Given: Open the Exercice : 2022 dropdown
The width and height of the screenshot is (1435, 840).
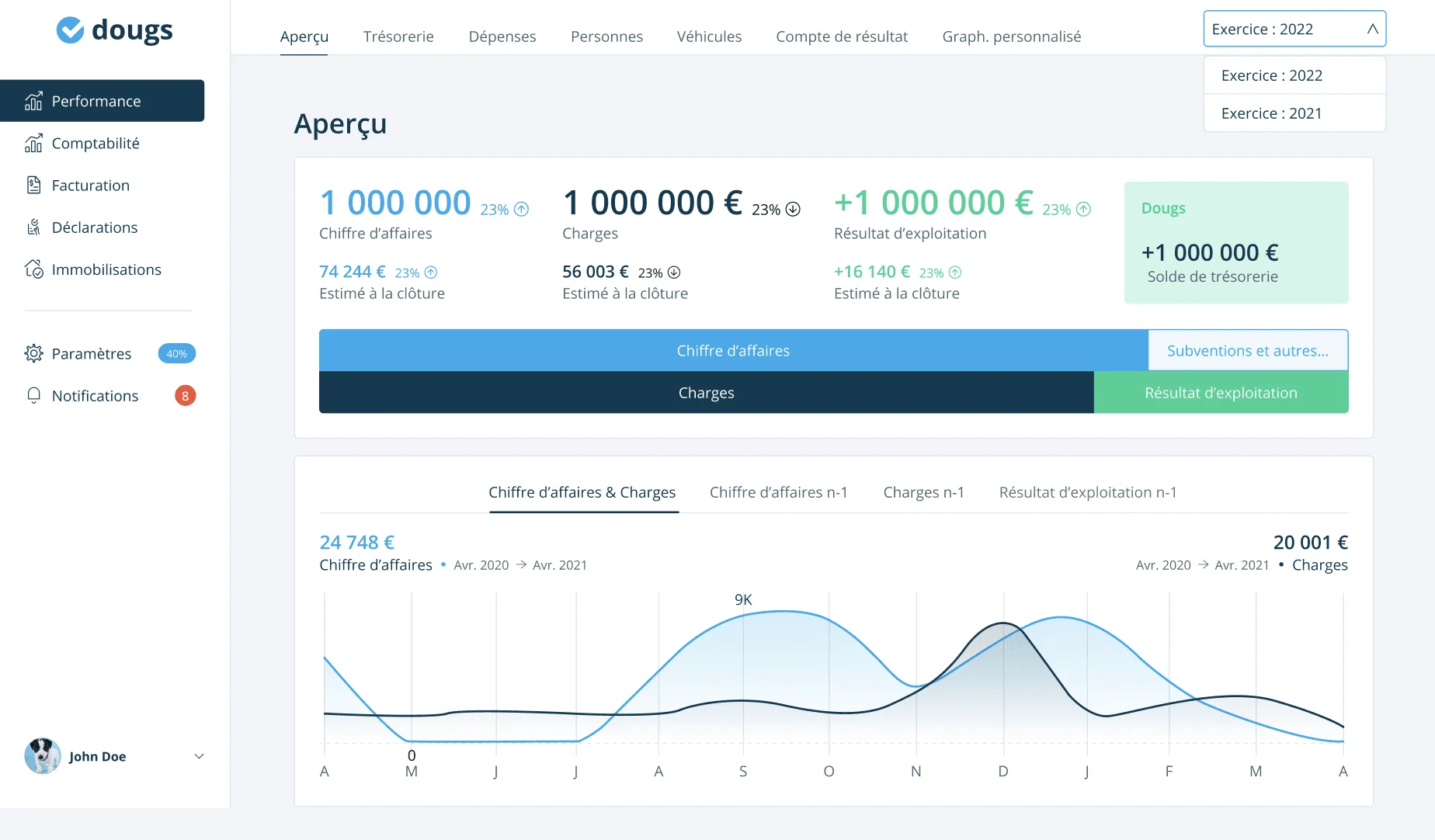Looking at the screenshot, I should pyautogui.click(x=1294, y=29).
